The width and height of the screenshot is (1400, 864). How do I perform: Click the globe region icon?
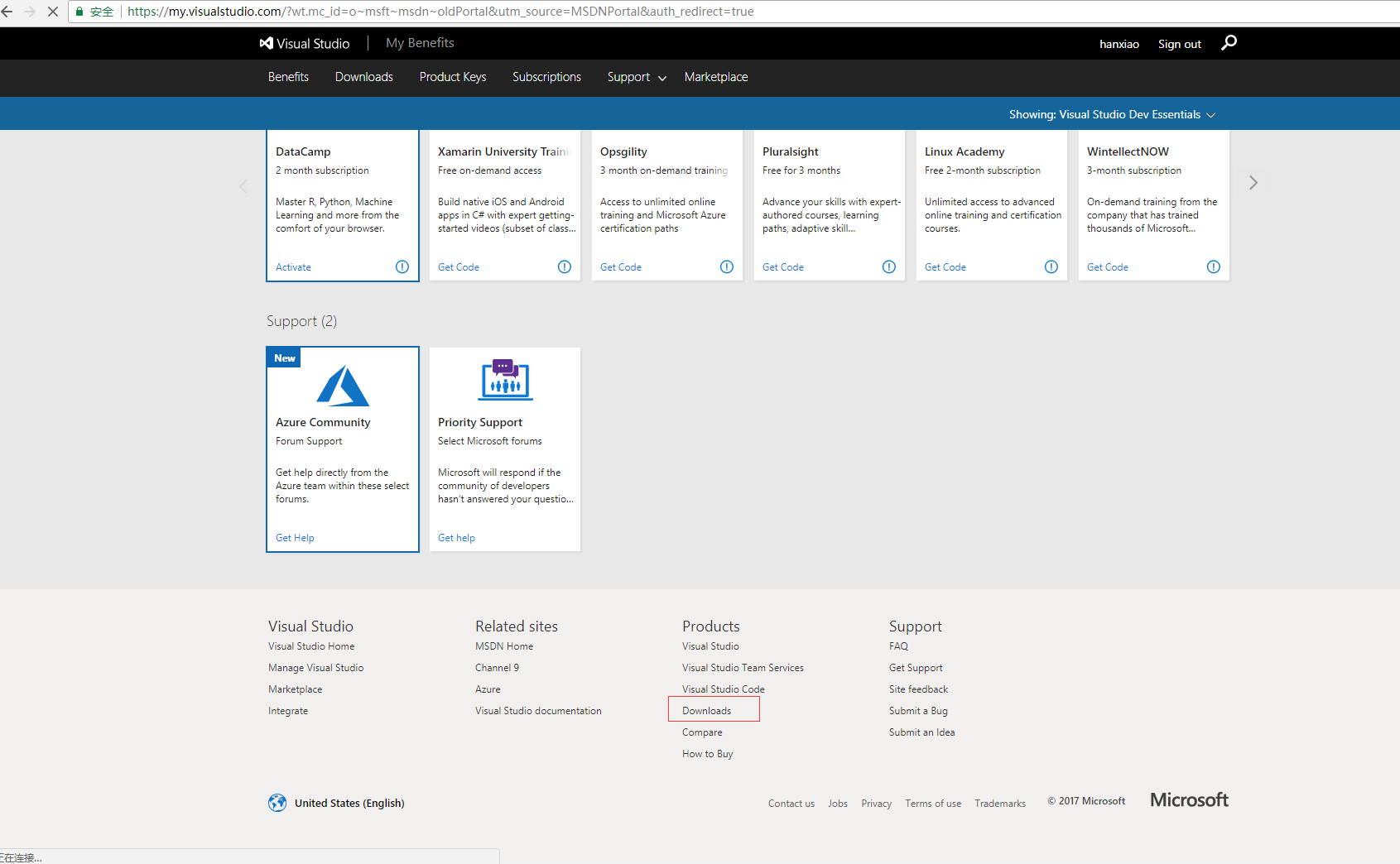pyautogui.click(x=277, y=803)
